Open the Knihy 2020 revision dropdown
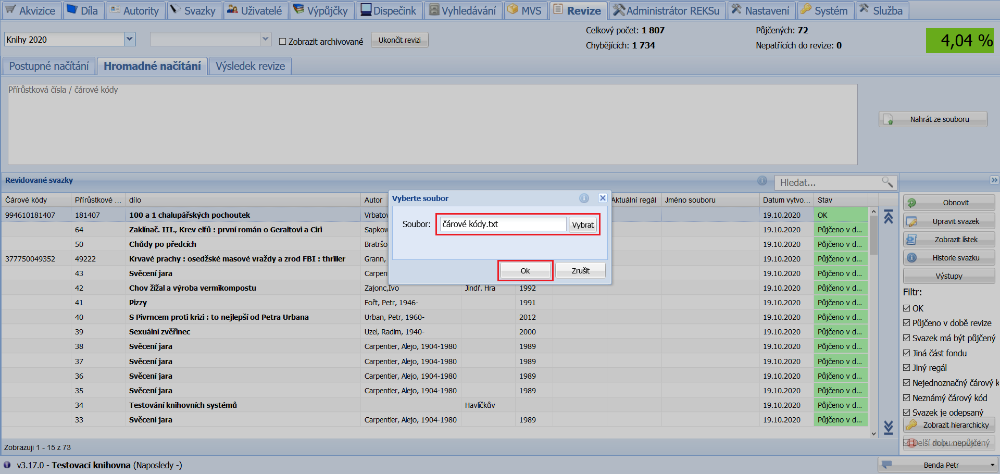Viewport: 1000px width, 474px height. point(130,40)
